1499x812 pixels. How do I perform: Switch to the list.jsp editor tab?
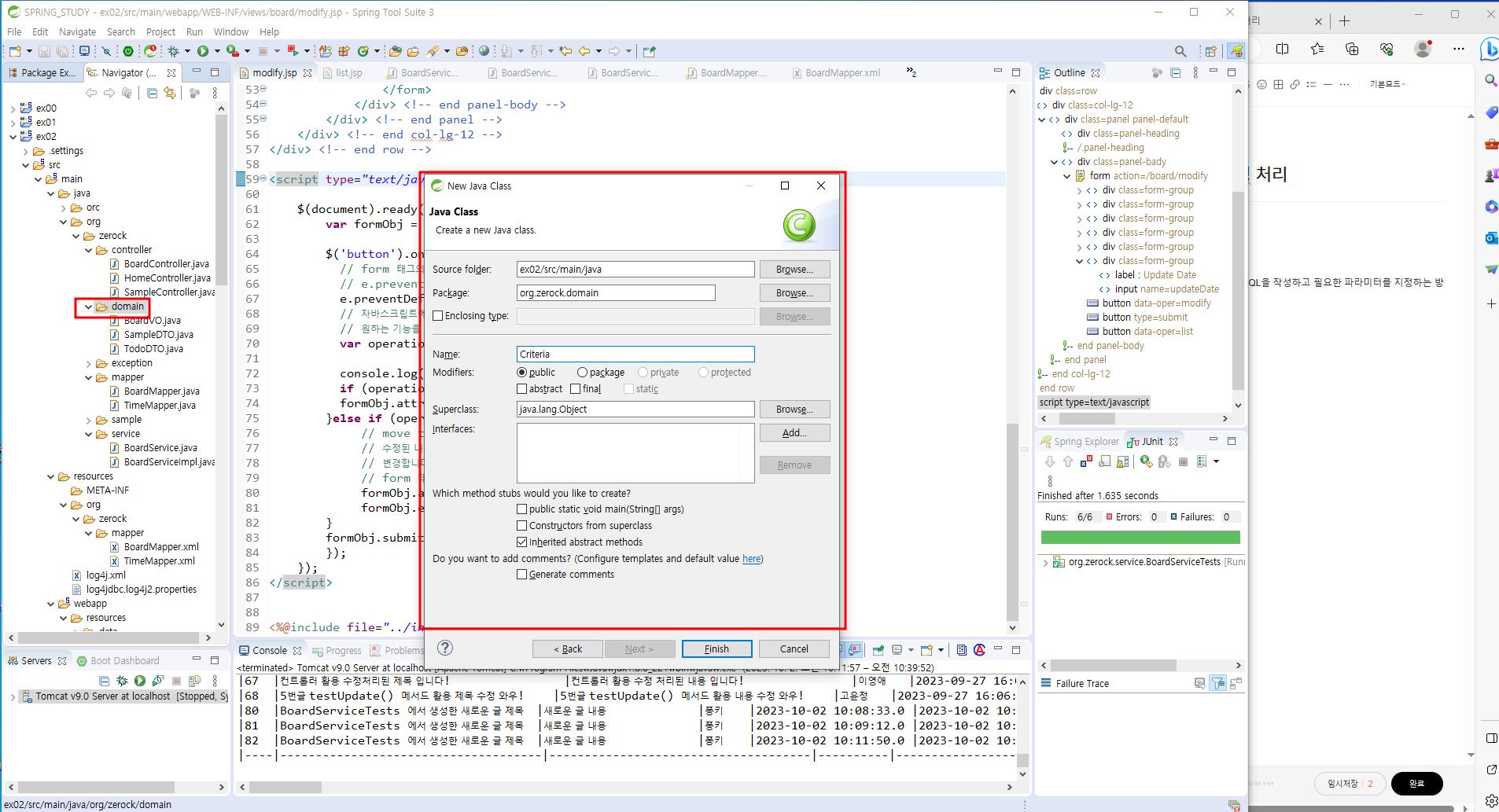(x=343, y=72)
